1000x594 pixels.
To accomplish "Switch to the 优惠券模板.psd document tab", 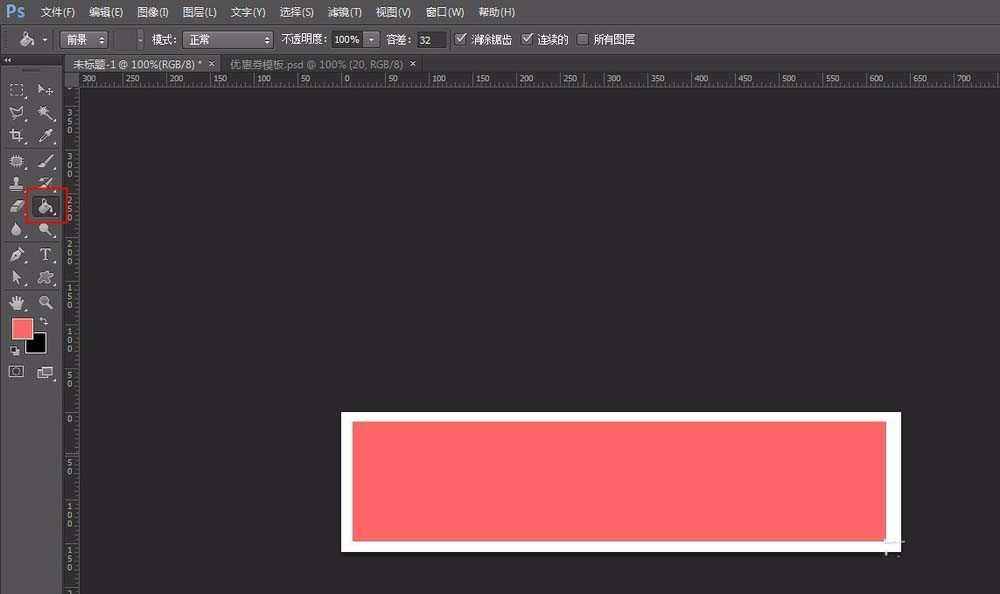I will pyautogui.click(x=315, y=64).
